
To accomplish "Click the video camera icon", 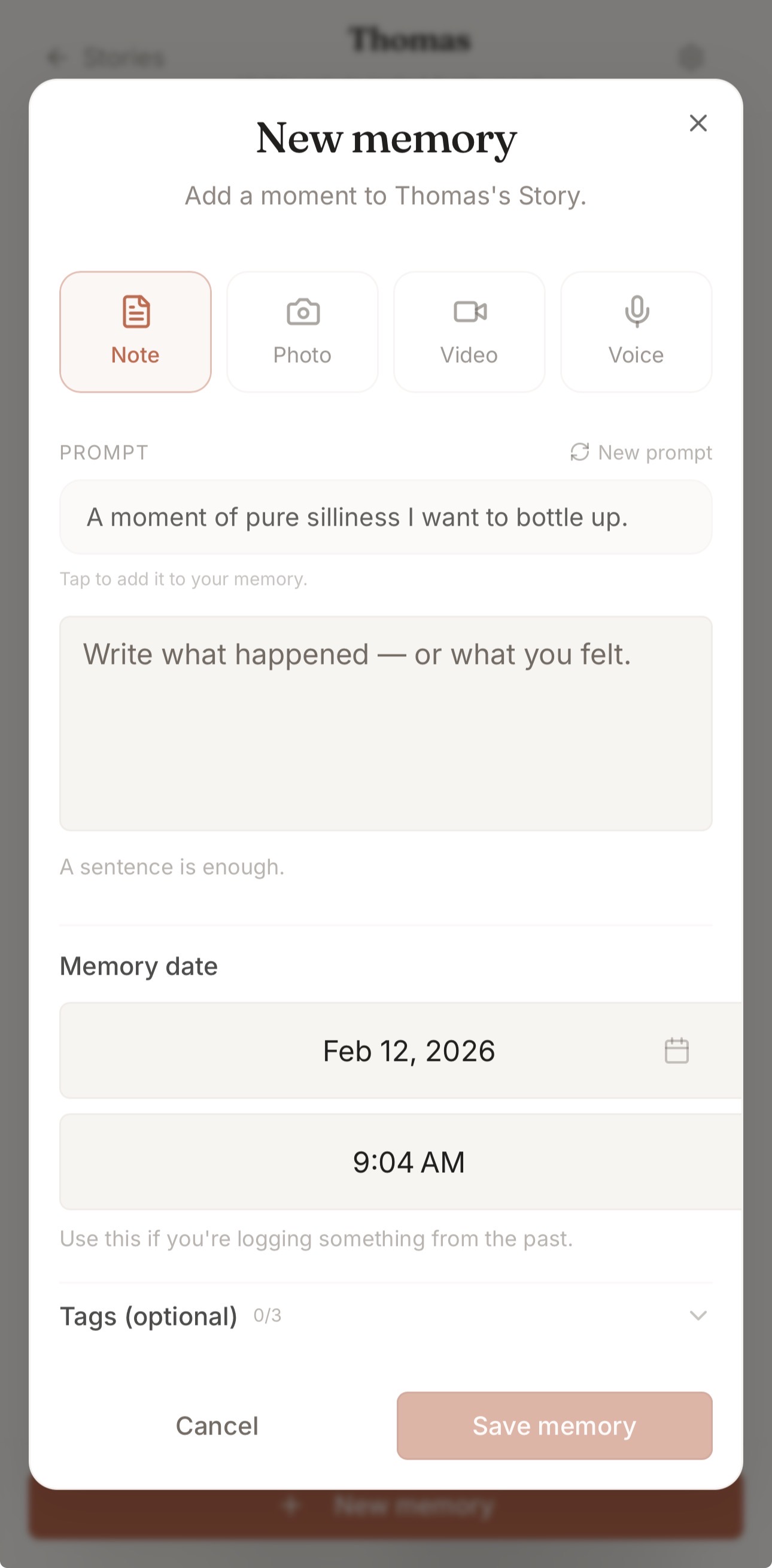I will 470,312.
